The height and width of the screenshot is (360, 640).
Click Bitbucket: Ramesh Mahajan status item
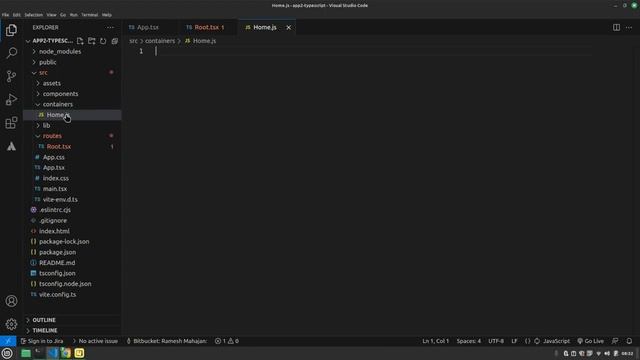tap(167, 341)
